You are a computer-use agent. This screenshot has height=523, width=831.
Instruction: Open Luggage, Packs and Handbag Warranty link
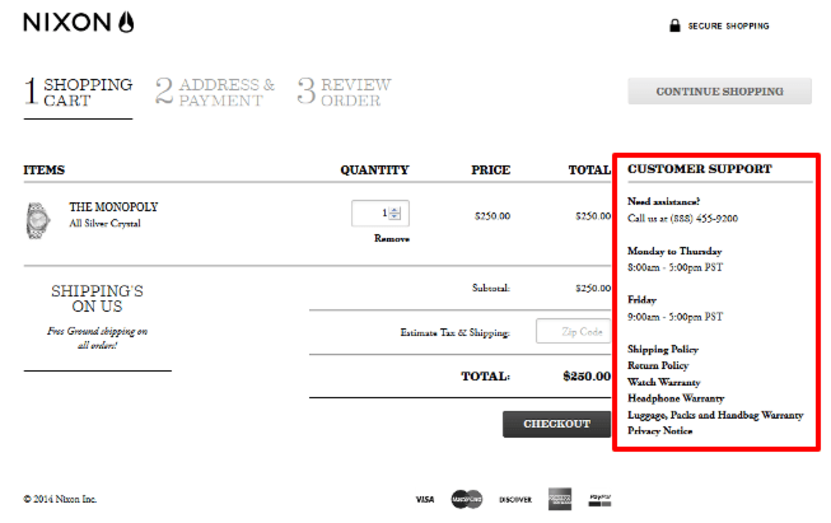coord(715,415)
